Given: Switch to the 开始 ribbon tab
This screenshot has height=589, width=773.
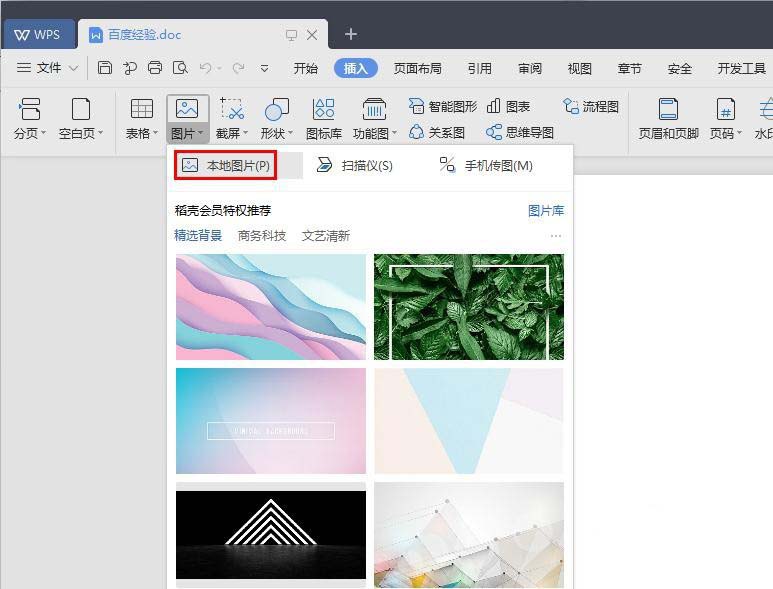Looking at the screenshot, I should [305, 68].
